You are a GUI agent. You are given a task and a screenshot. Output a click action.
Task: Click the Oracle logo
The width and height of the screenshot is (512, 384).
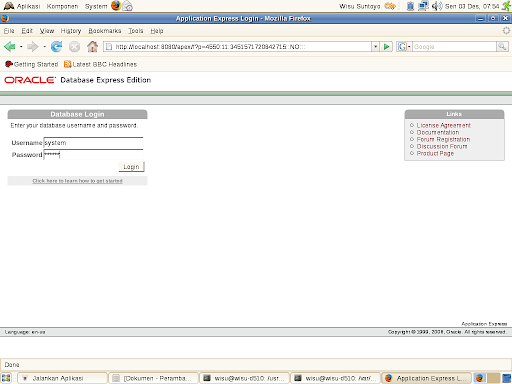(30, 80)
